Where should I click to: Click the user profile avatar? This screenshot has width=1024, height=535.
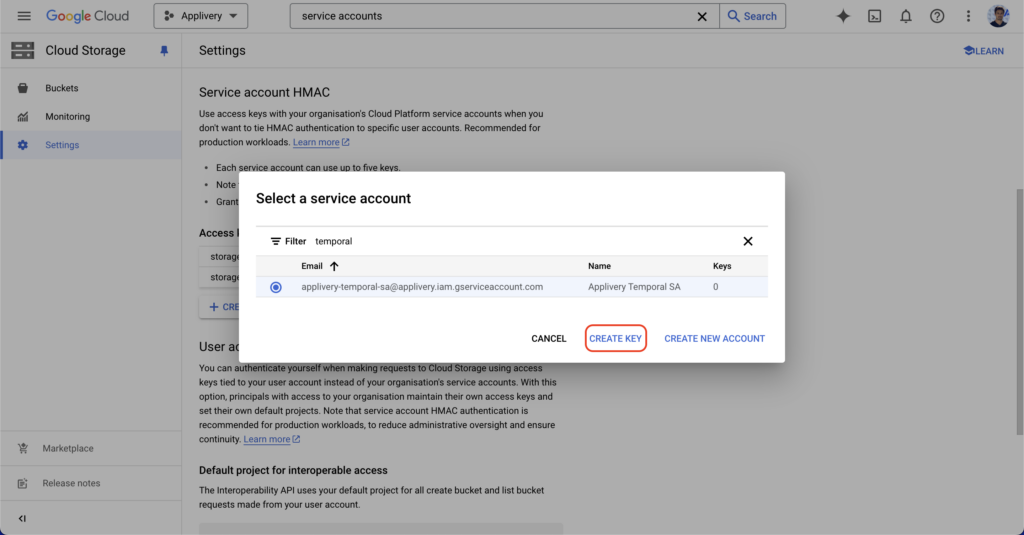click(x=999, y=16)
